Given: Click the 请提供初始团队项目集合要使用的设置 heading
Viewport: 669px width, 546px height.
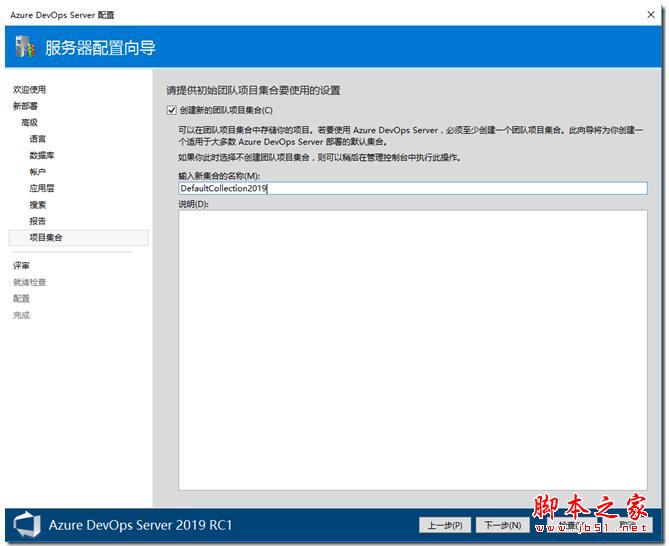Looking at the screenshot, I should tap(253, 90).
